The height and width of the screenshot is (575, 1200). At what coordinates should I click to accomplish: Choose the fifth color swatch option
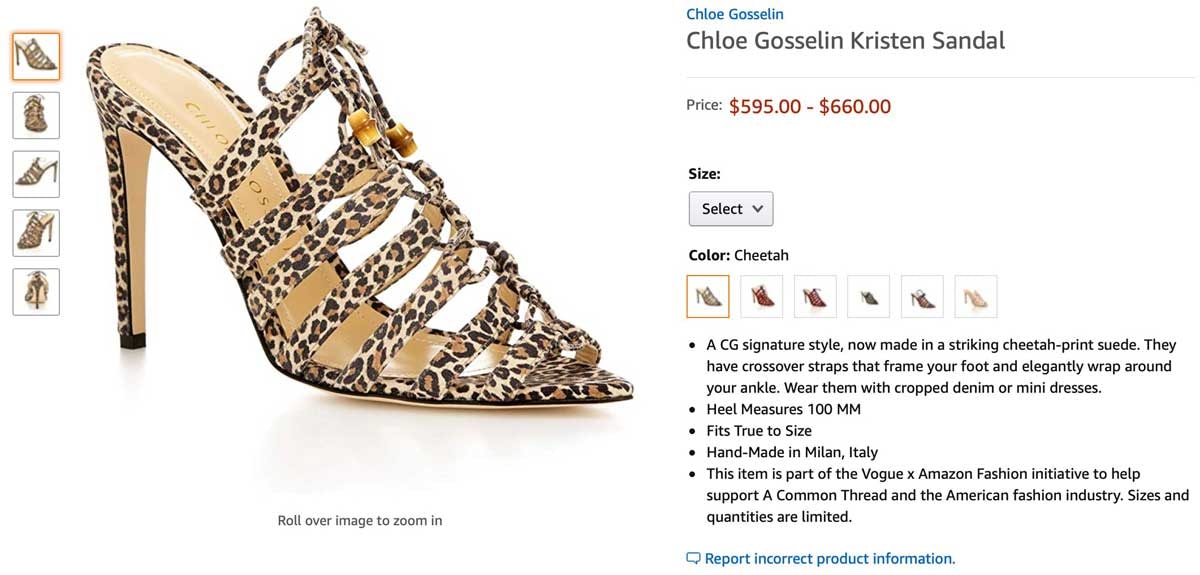[922, 296]
